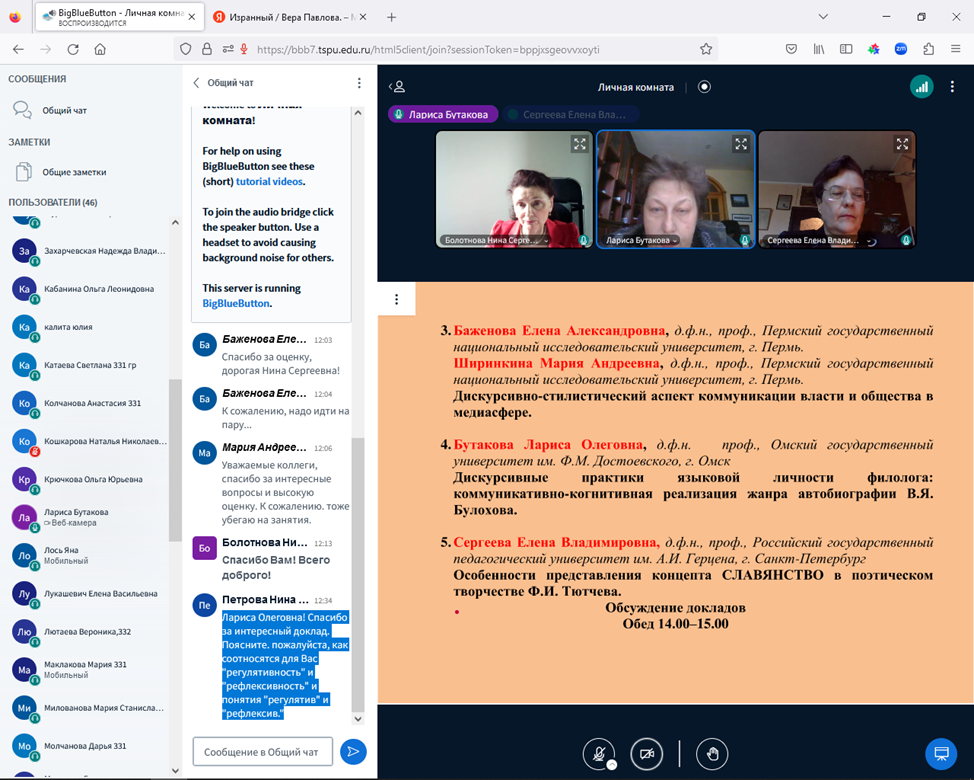
Task: Fullscreen Сергеева Елена webcam
Action: coord(902,144)
